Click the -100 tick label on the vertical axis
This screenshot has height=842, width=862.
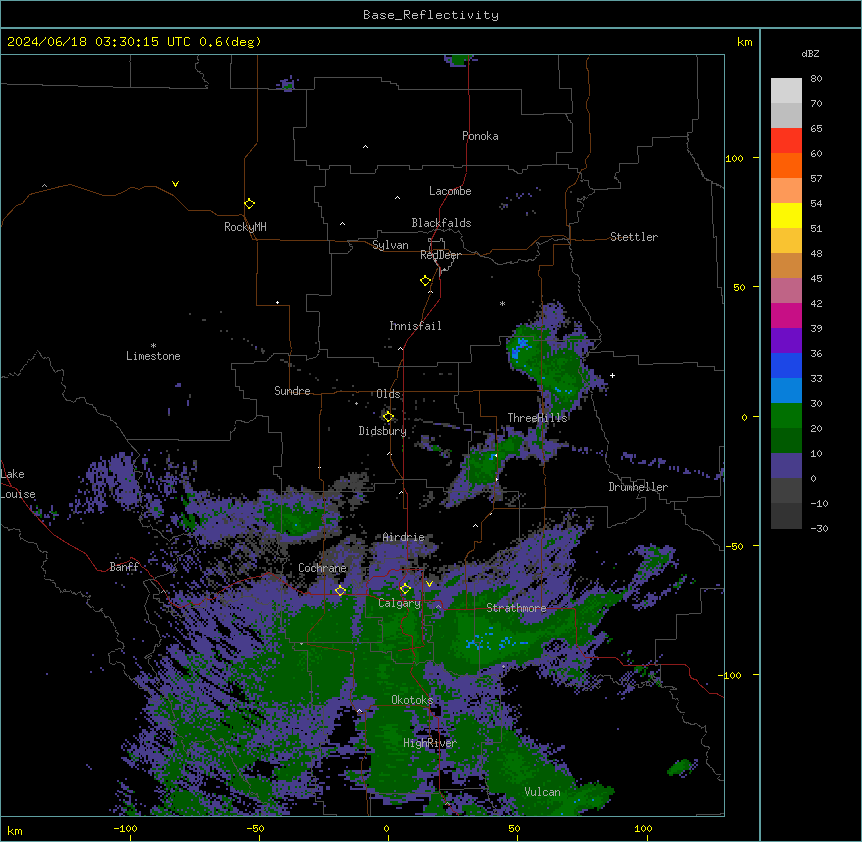[x=730, y=675]
